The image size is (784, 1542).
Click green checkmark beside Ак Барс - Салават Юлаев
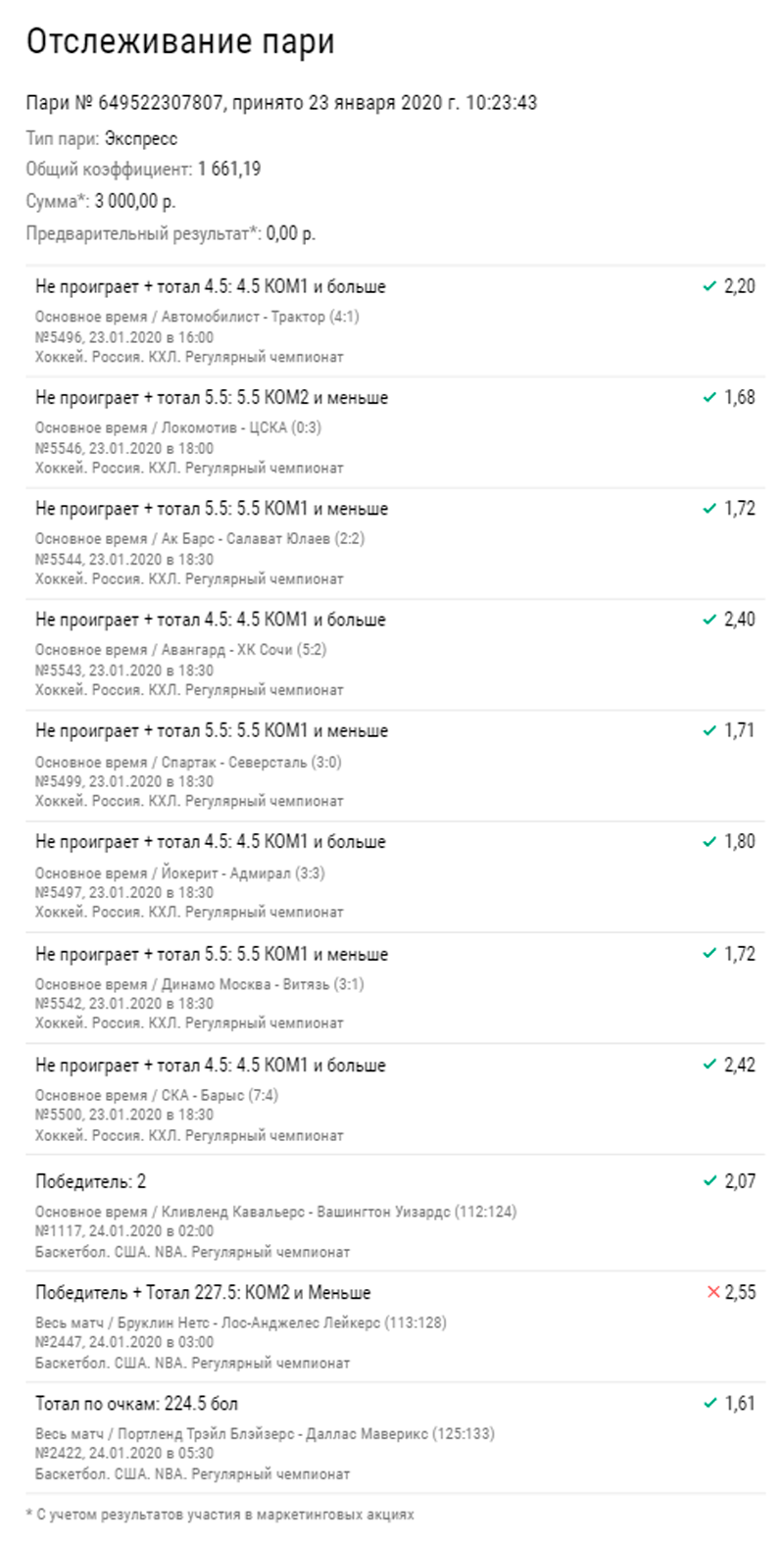(x=710, y=509)
